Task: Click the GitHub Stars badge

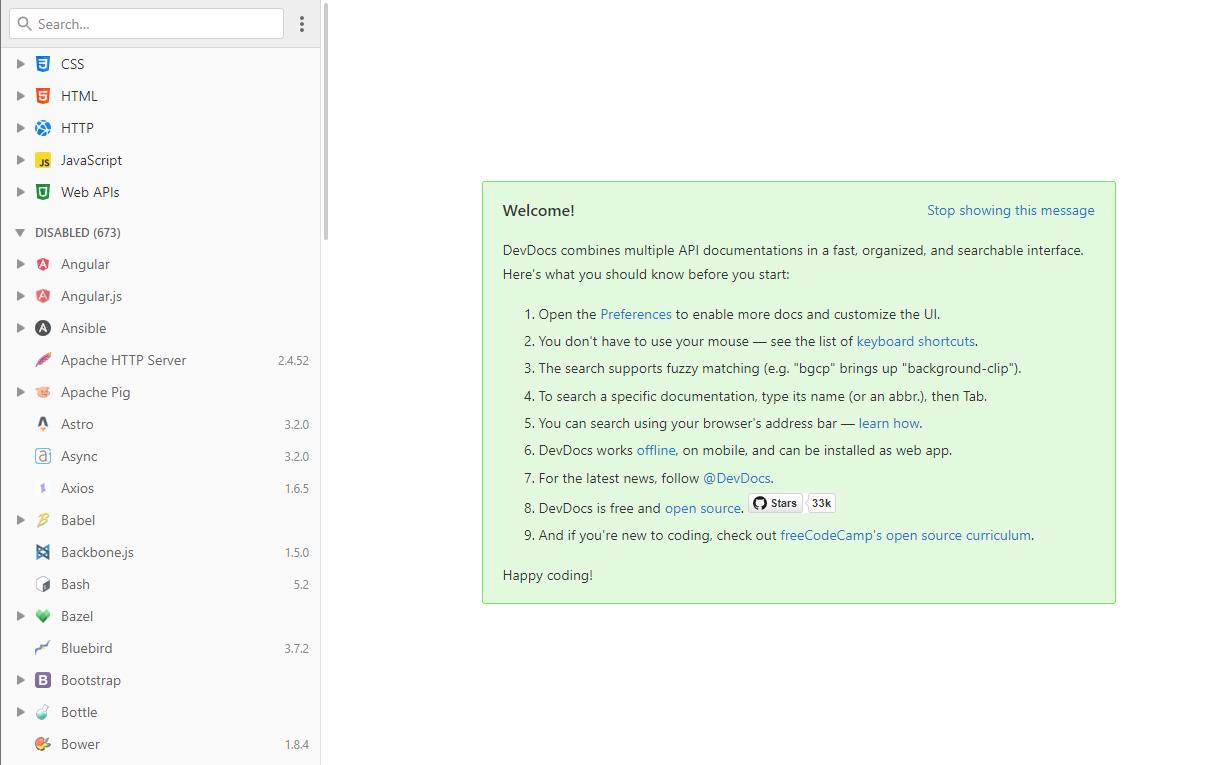Action: pos(775,503)
